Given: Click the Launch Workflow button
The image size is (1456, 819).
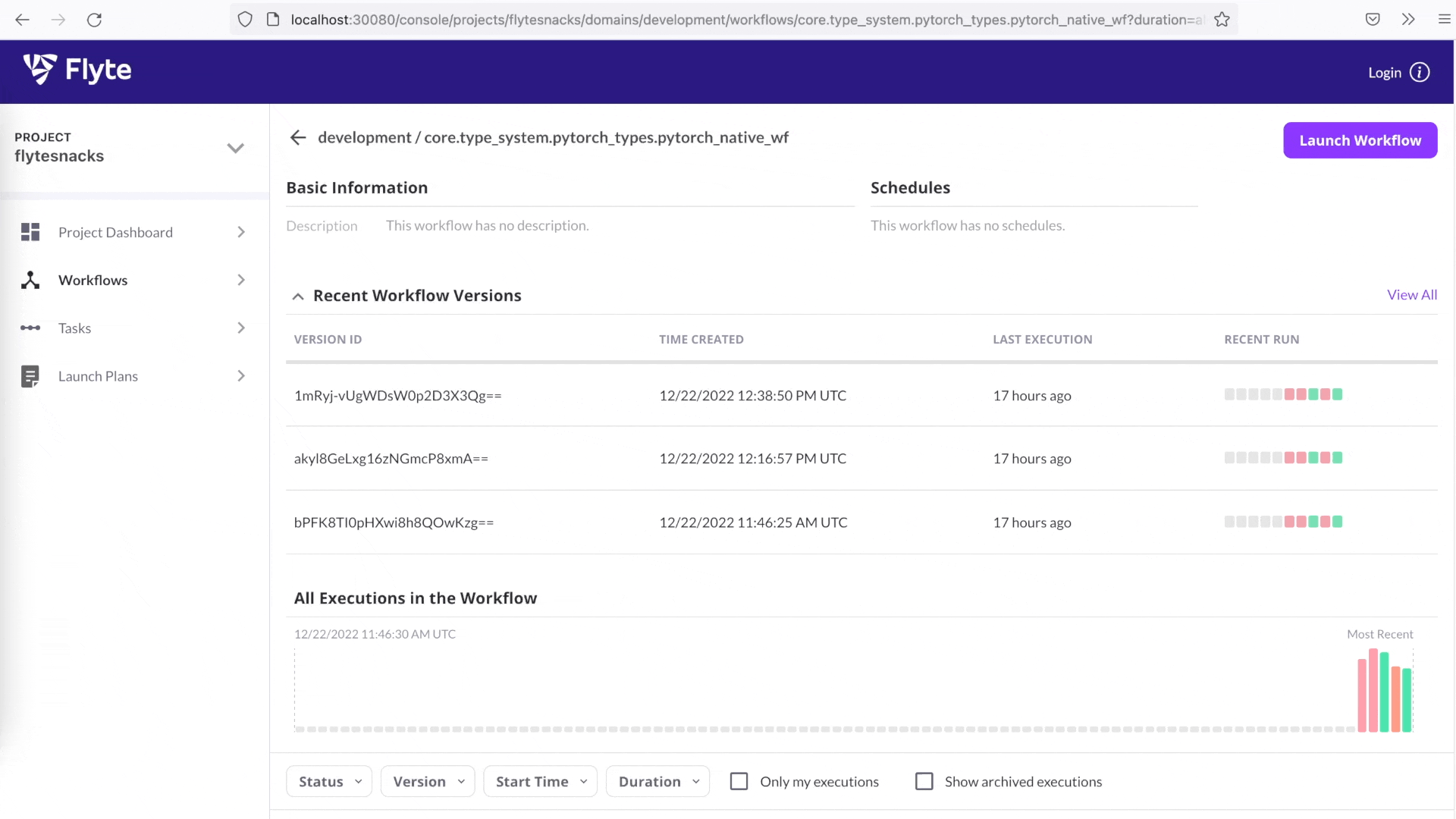Looking at the screenshot, I should [x=1360, y=140].
